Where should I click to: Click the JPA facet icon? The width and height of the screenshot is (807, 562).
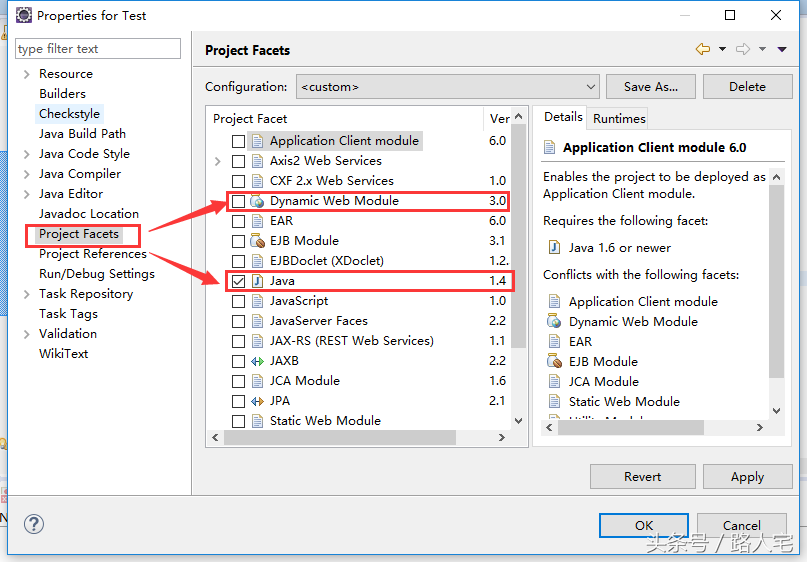coord(257,401)
